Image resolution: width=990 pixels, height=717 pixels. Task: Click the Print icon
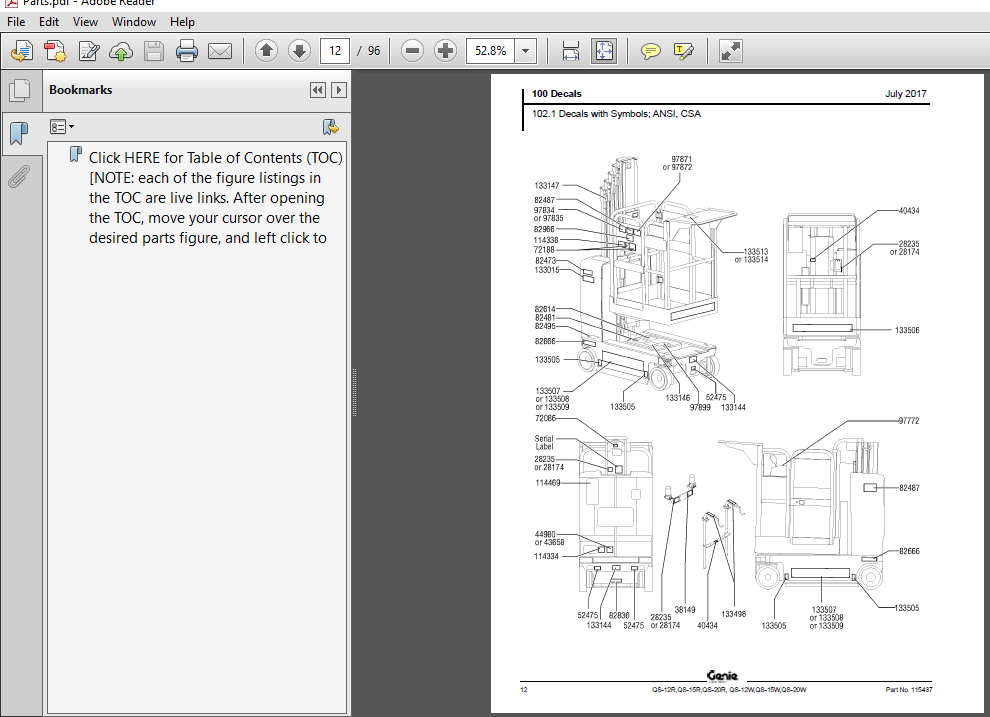(186, 51)
